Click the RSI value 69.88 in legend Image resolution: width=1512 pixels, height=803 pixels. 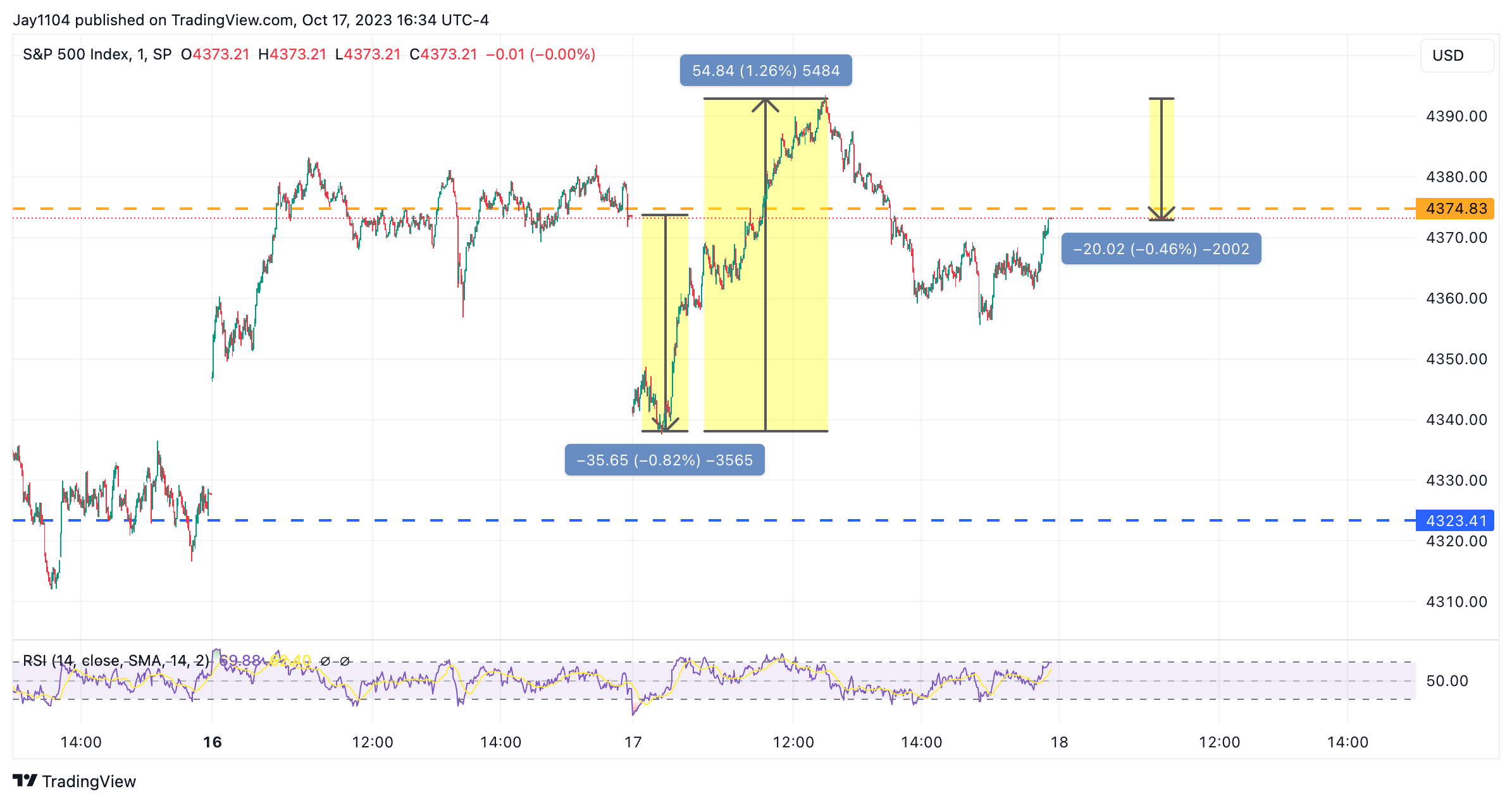(240, 661)
